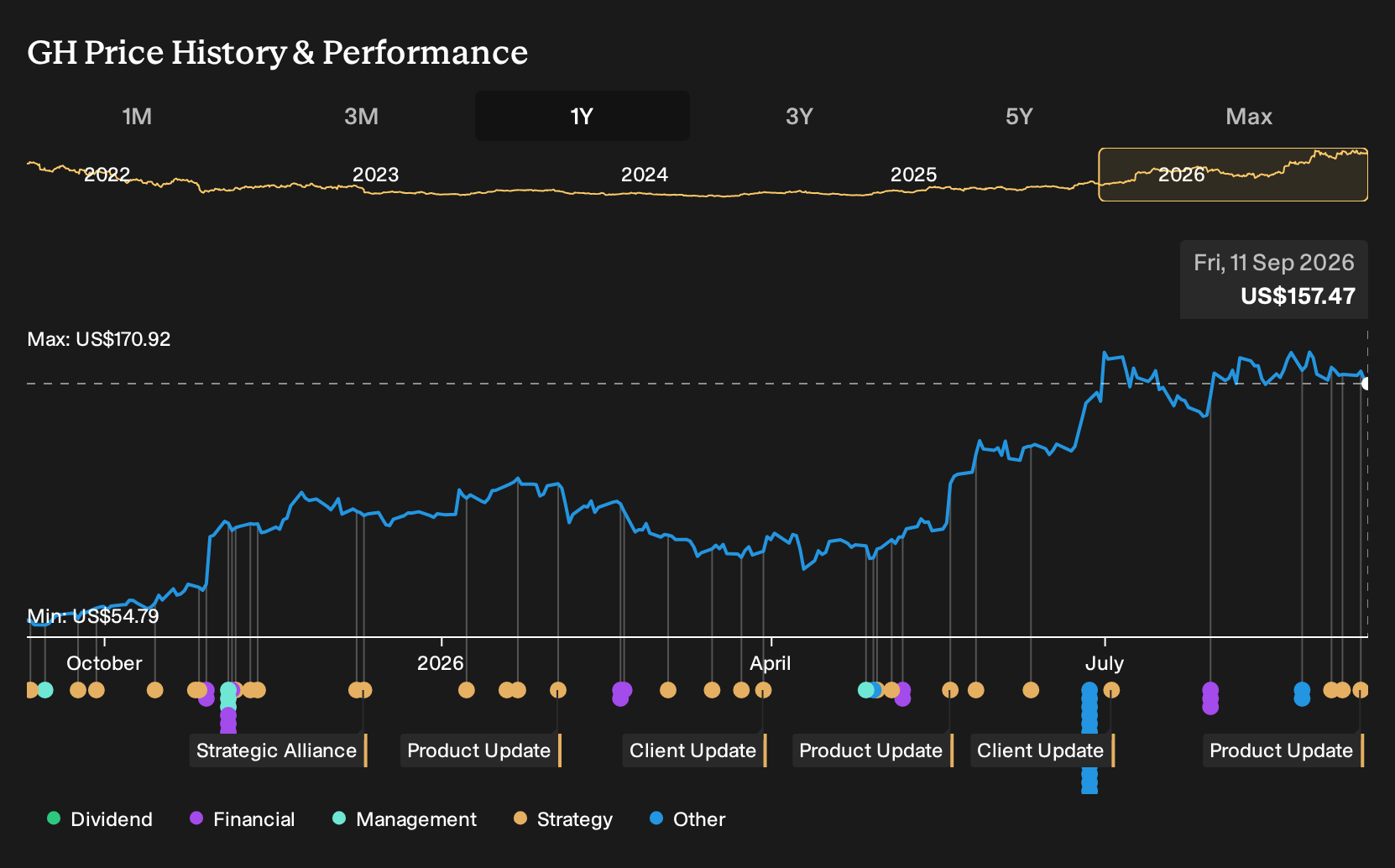Click the October axis label
This screenshot has height=868, width=1395.
pyautogui.click(x=104, y=663)
